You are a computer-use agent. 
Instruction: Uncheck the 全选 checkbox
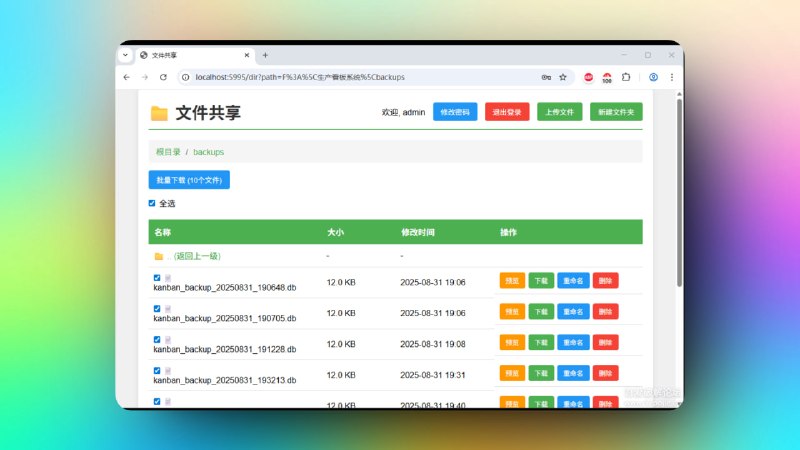pos(152,203)
